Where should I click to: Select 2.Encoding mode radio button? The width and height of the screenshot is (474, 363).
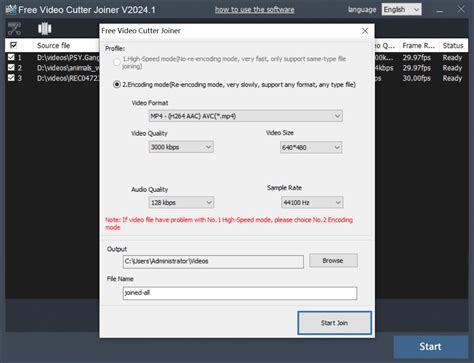tap(117, 85)
